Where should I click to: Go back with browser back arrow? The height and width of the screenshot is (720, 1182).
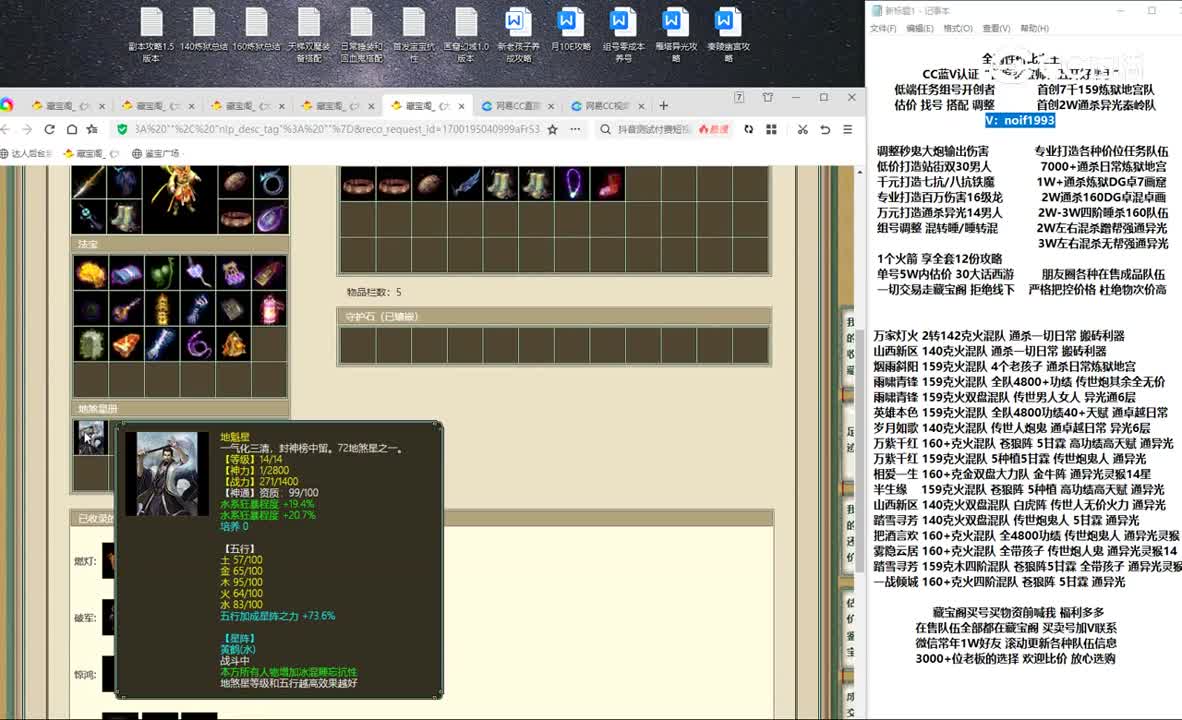pos(5,130)
